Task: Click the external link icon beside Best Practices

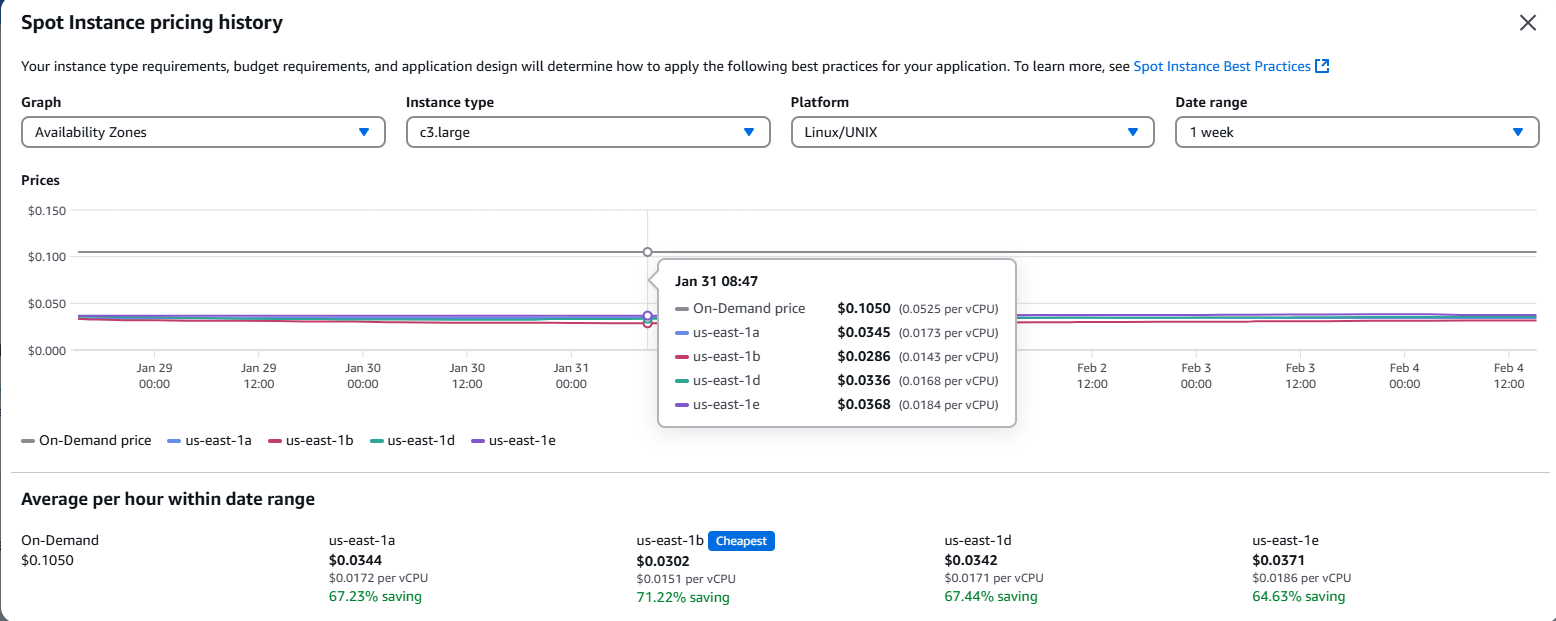Action: coord(1322,66)
